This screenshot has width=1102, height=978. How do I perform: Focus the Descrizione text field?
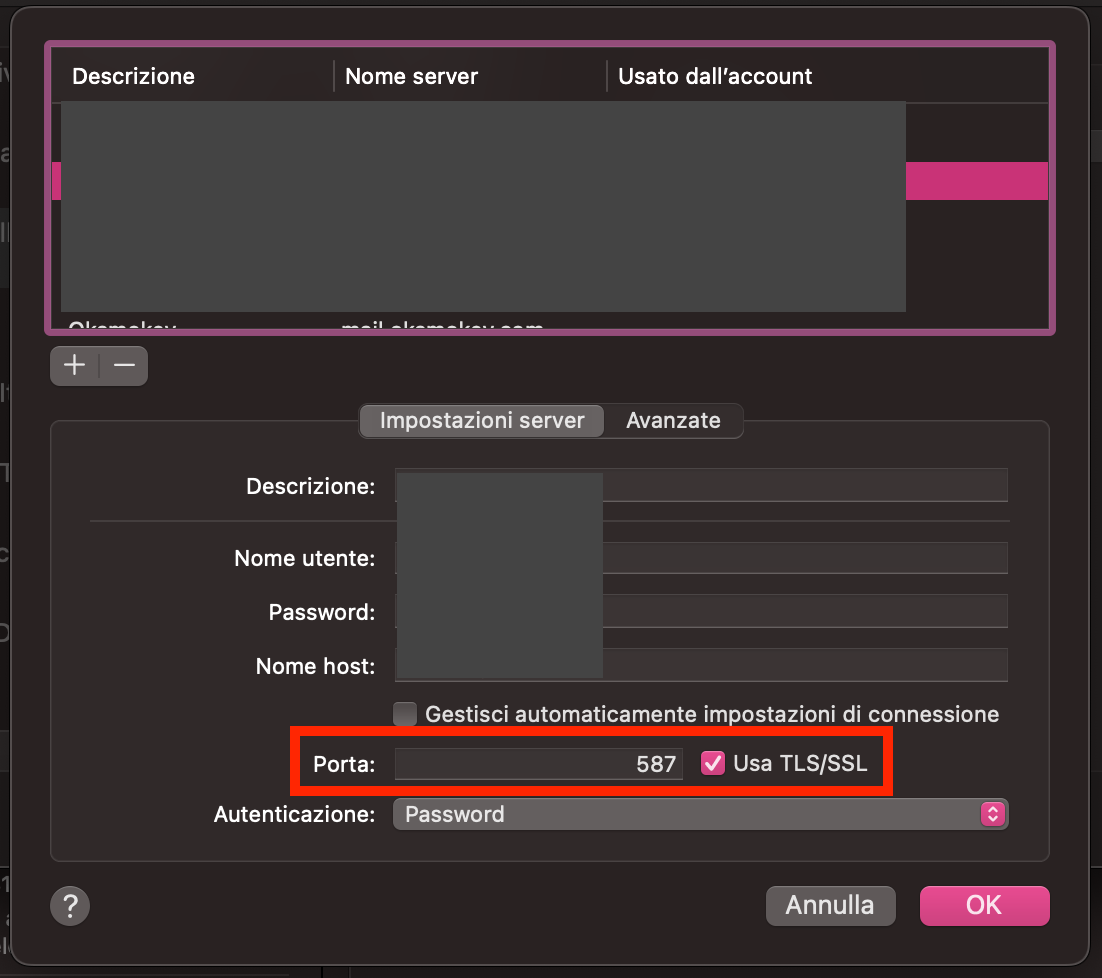point(800,485)
